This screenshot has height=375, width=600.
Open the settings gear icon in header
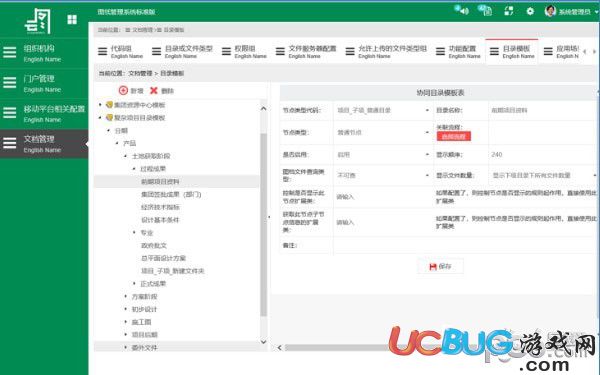point(530,11)
